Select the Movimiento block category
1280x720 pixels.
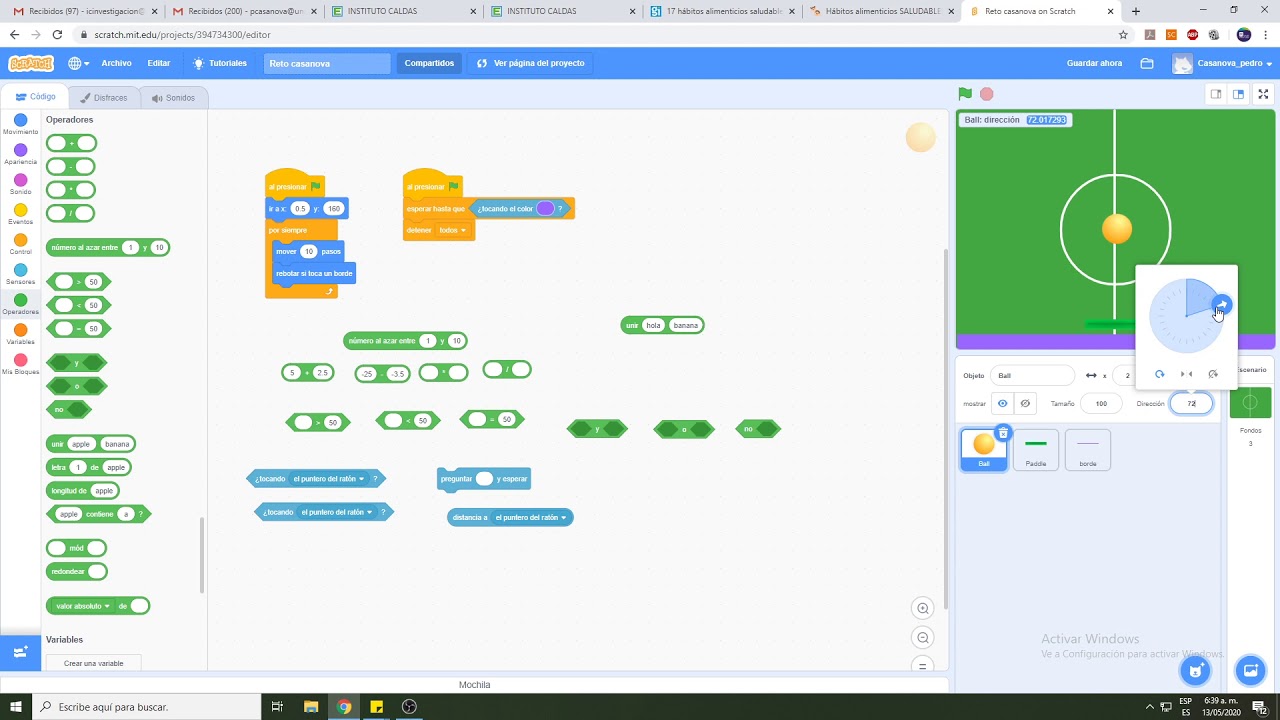(20, 125)
